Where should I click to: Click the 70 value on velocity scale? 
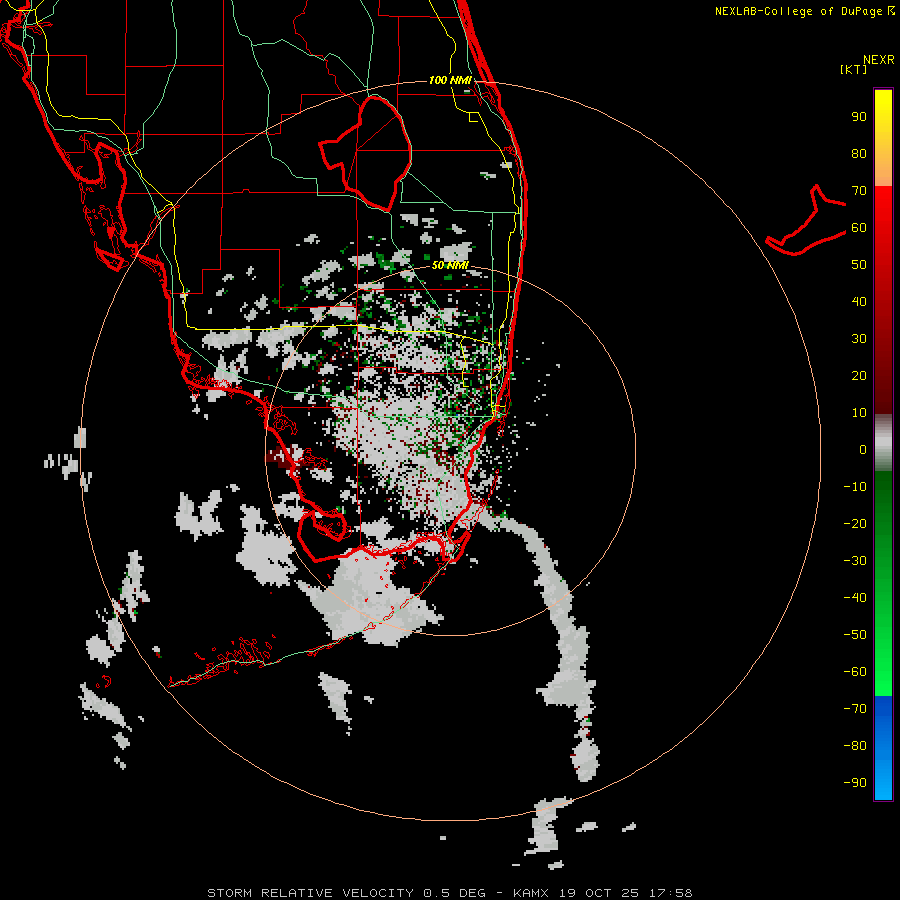point(859,191)
